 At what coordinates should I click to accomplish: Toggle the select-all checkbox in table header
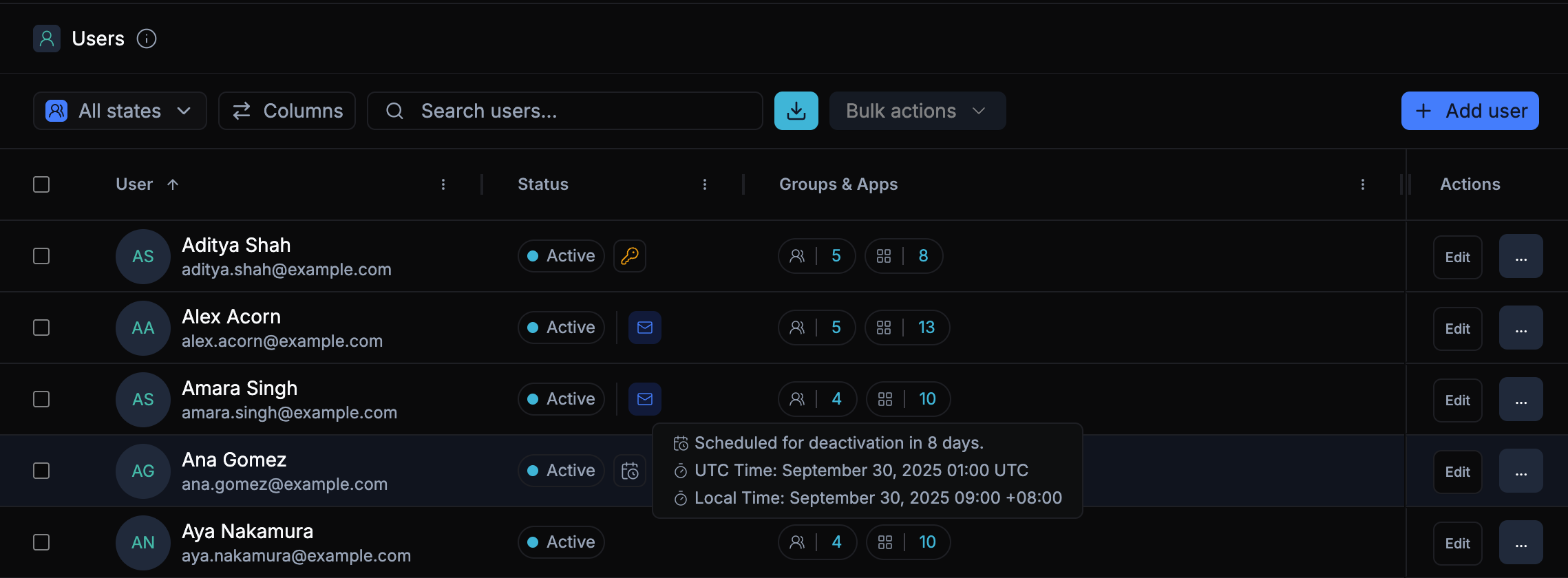41,184
